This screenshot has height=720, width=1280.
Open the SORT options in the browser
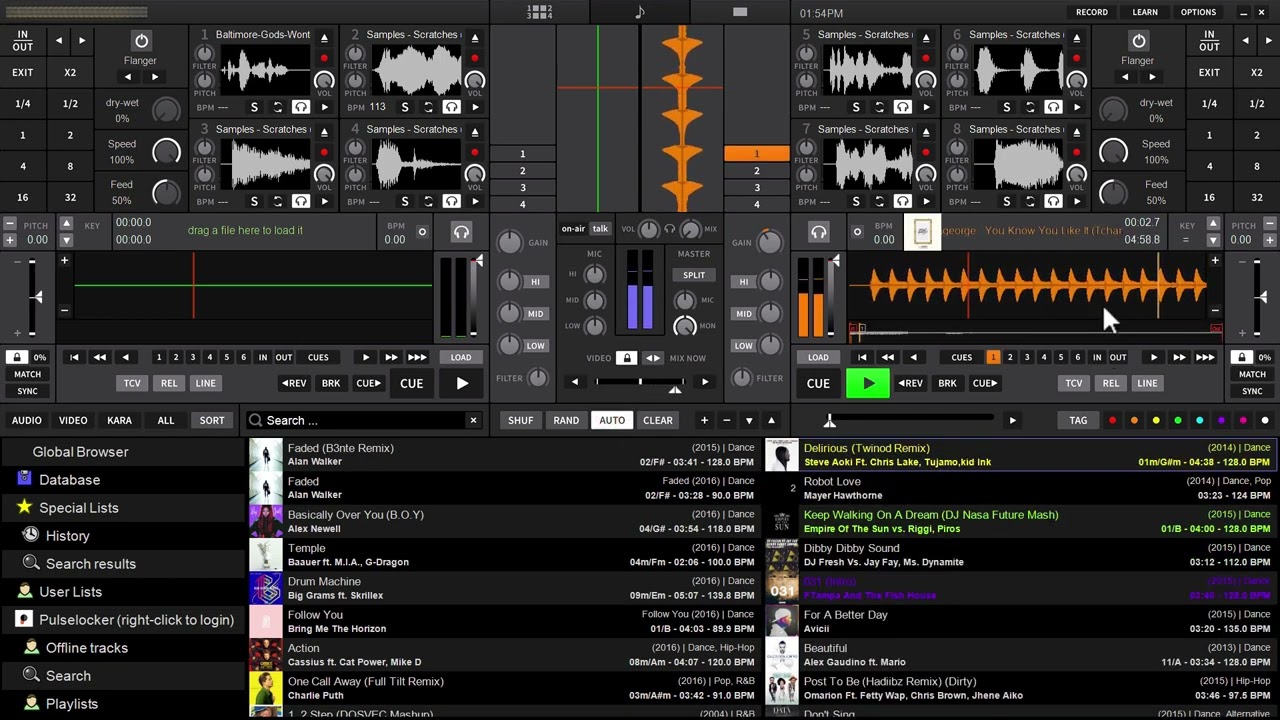[x=212, y=420]
